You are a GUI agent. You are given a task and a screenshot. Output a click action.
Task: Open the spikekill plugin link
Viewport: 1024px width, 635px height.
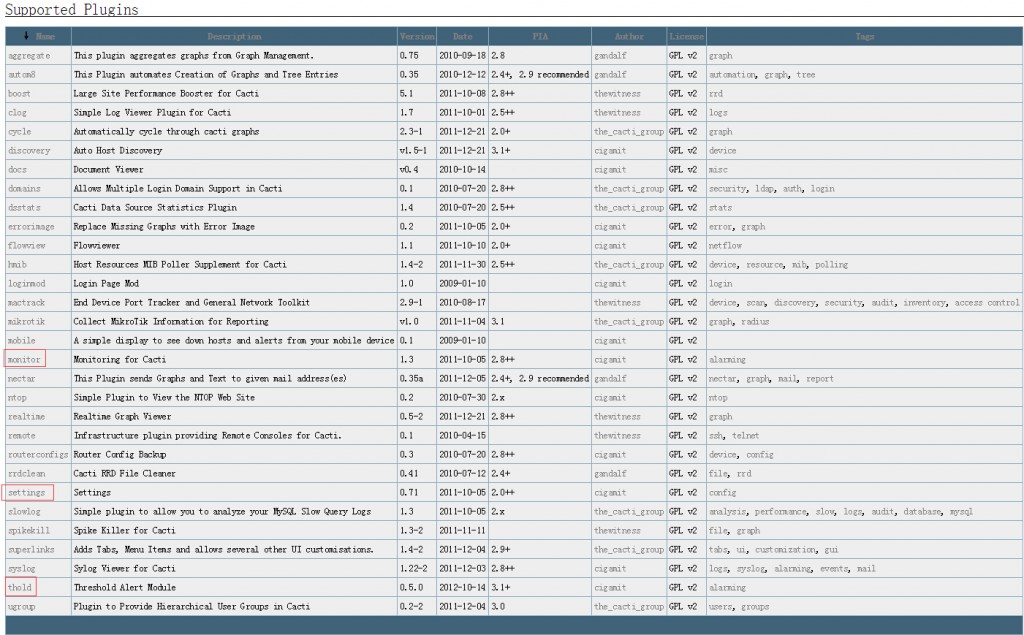point(29,530)
